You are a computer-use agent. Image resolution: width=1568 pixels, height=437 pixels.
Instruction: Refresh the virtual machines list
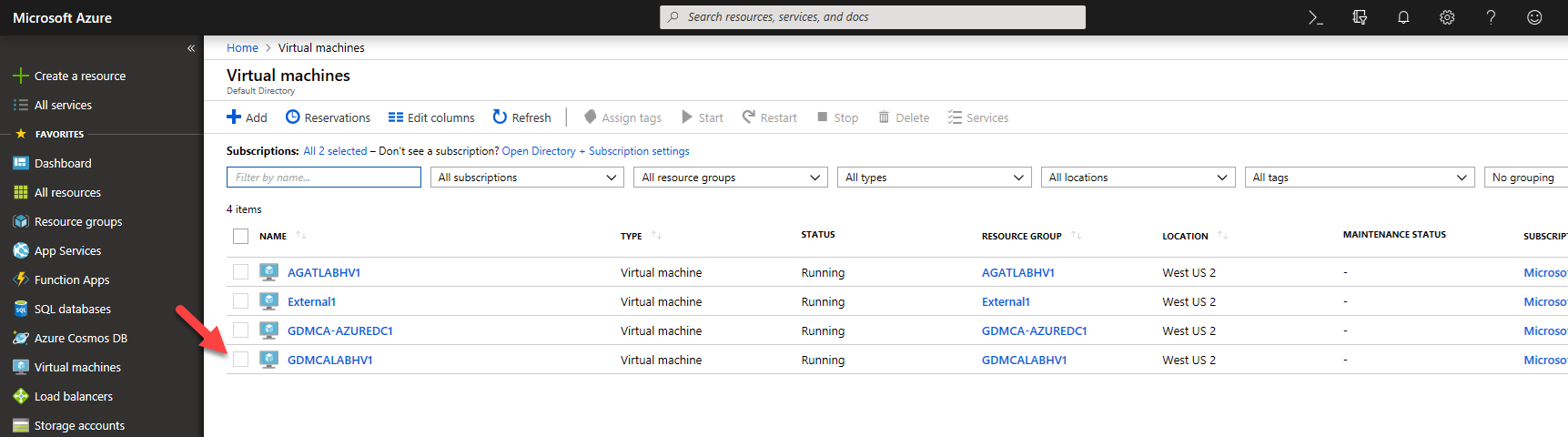click(521, 117)
